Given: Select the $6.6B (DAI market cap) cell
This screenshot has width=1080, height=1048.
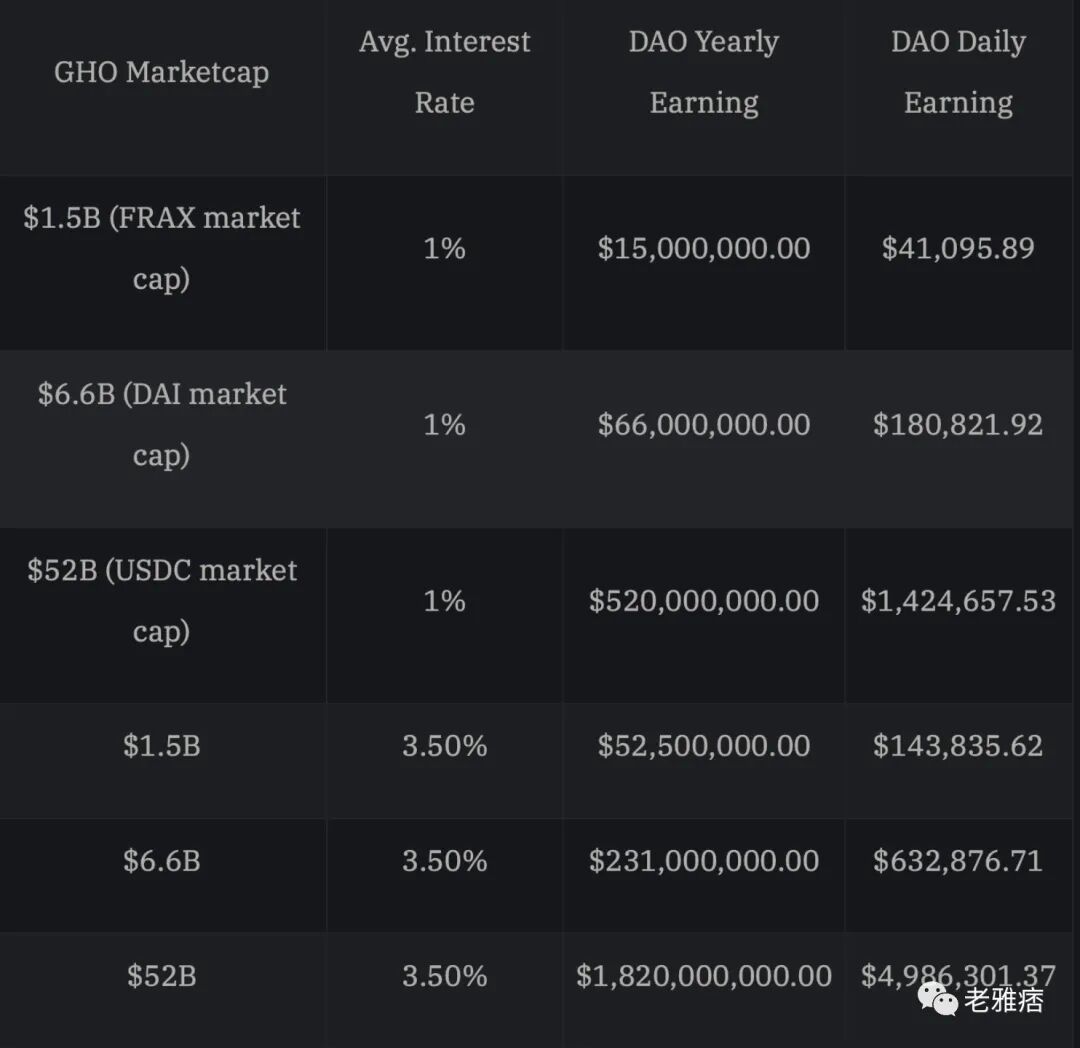Looking at the screenshot, I should point(161,424).
